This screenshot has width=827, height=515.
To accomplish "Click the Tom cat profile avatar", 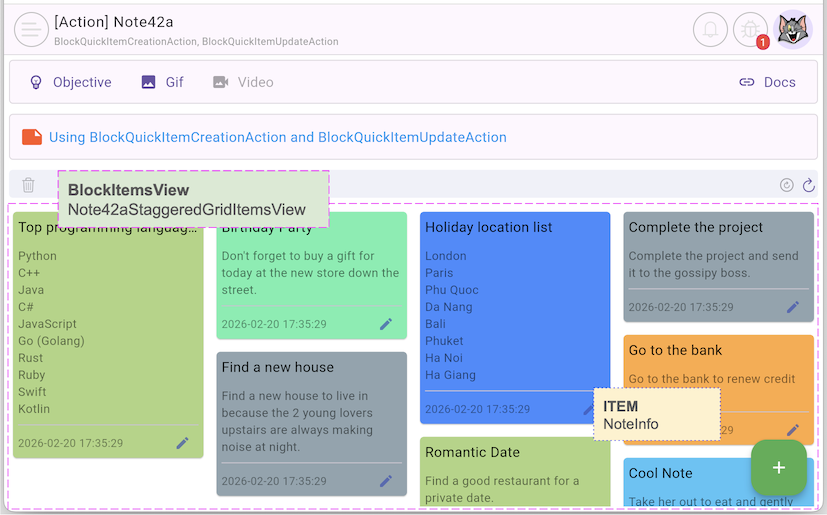I will coord(793,30).
